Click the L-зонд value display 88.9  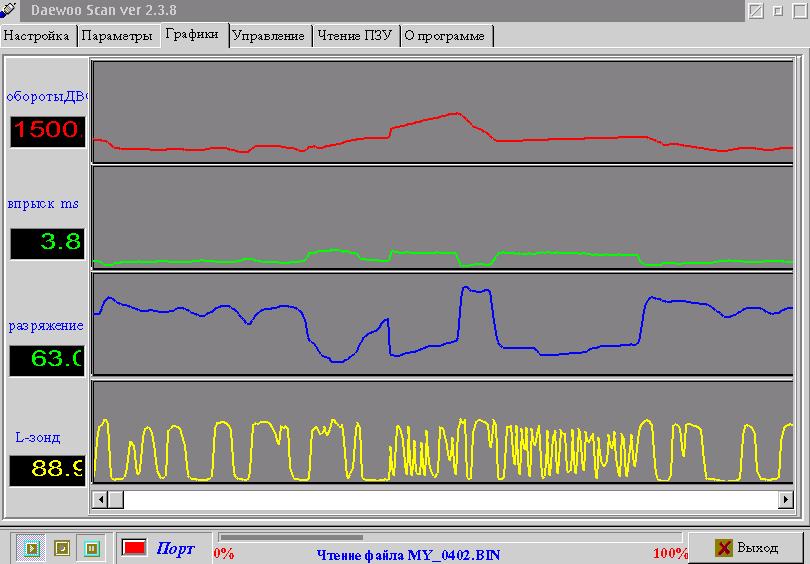48,470
